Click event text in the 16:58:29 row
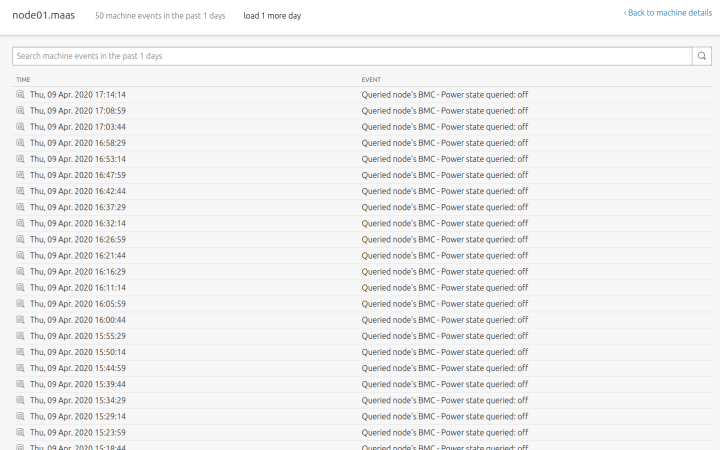This screenshot has height=450, width=720. [x=444, y=143]
